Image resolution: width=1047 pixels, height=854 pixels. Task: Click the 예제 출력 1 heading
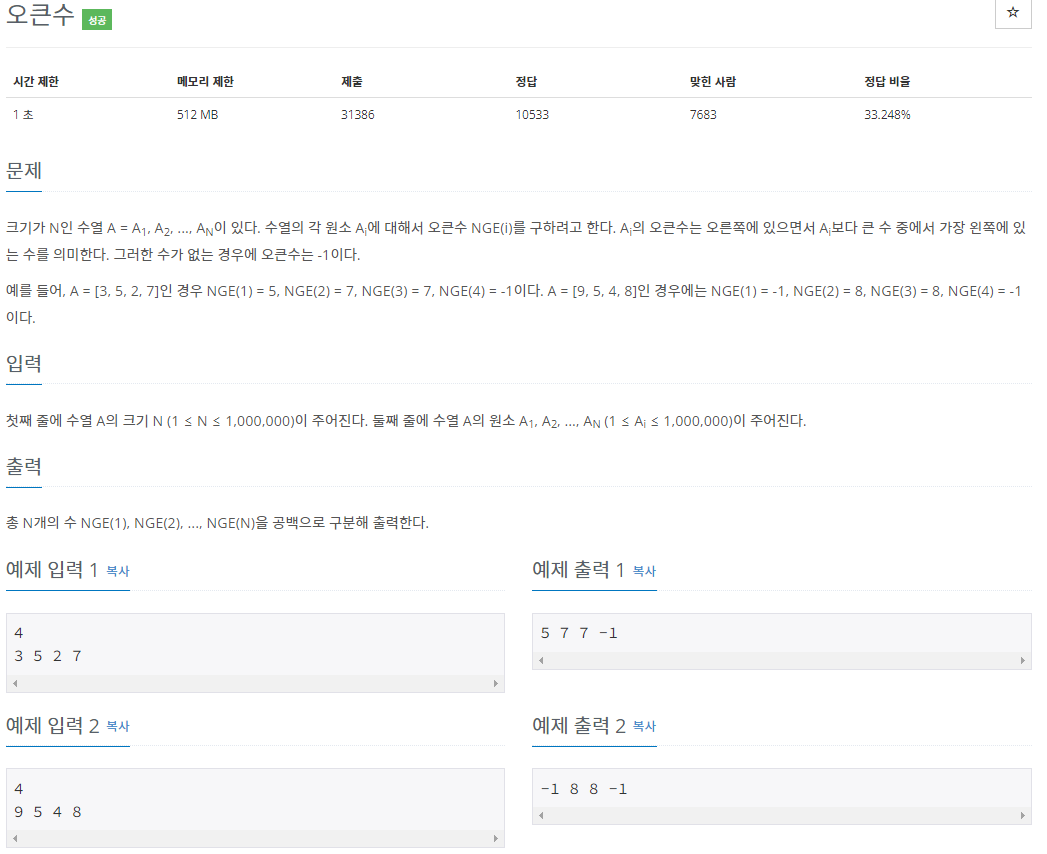point(578,570)
